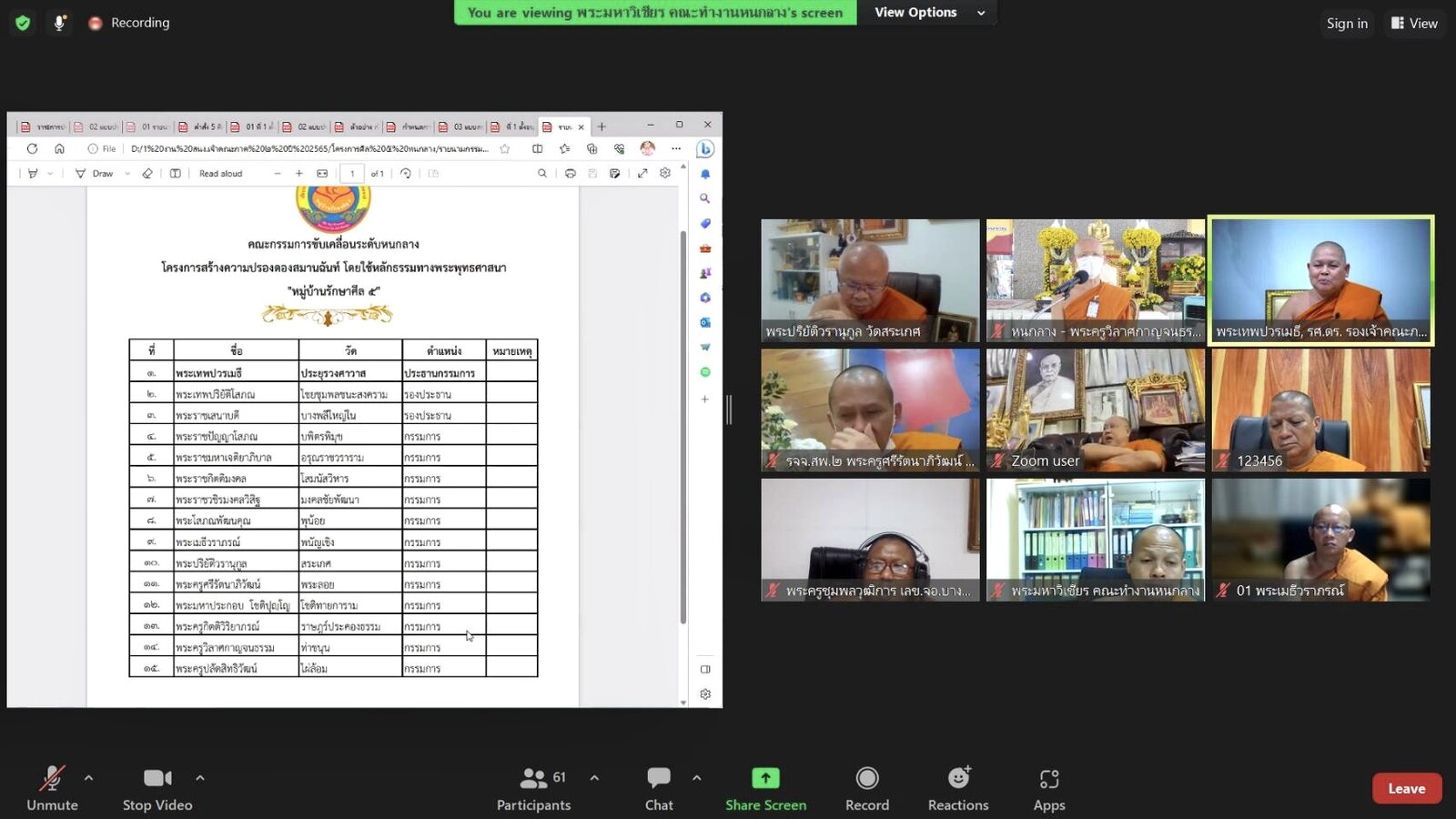
Task: Open the browser profile avatar
Action: point(648,148)
